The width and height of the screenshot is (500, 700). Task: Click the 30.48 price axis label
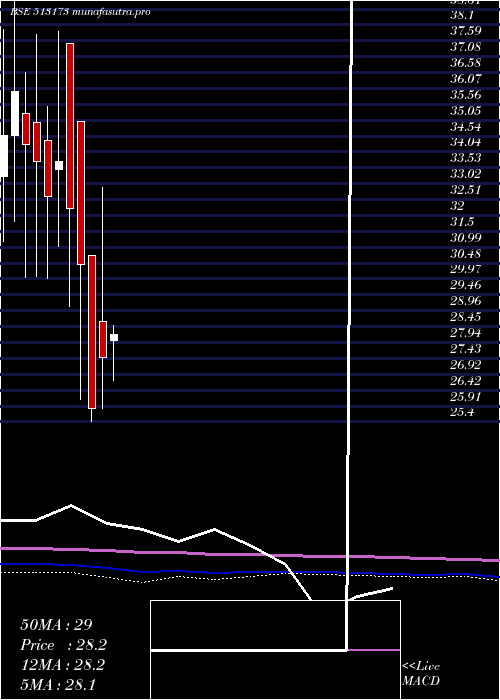pyautogui.click(x=466, y=254)
